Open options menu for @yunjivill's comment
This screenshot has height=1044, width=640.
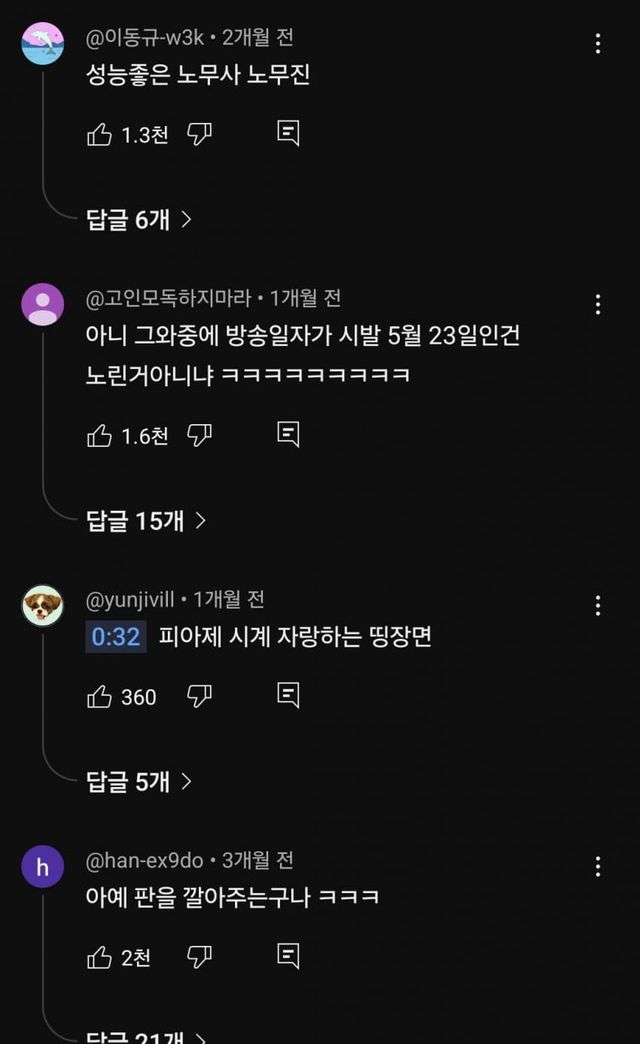[x=597, y=605]
